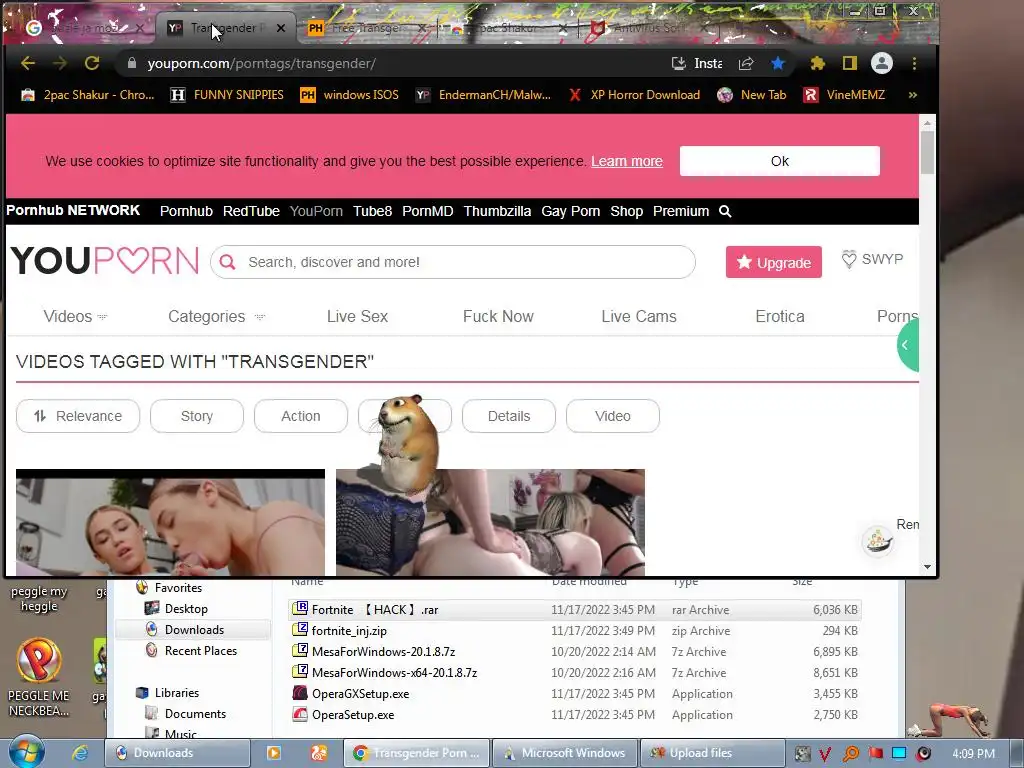Click the red flag tray icon
The image size is (1024, 768).
[x=875, y=753]
